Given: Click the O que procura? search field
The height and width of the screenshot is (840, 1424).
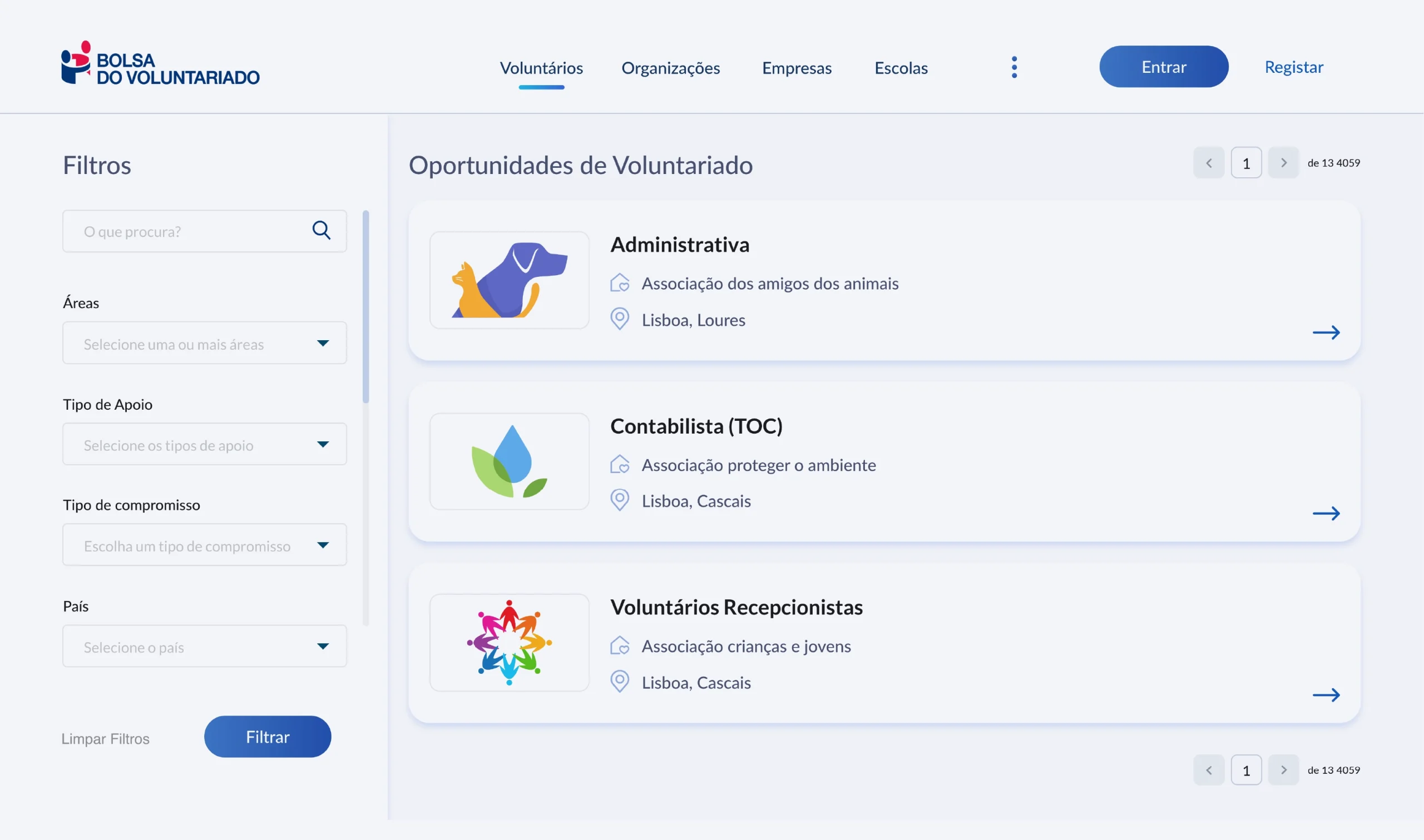Looking at the screenshot, I should point(204,231).
